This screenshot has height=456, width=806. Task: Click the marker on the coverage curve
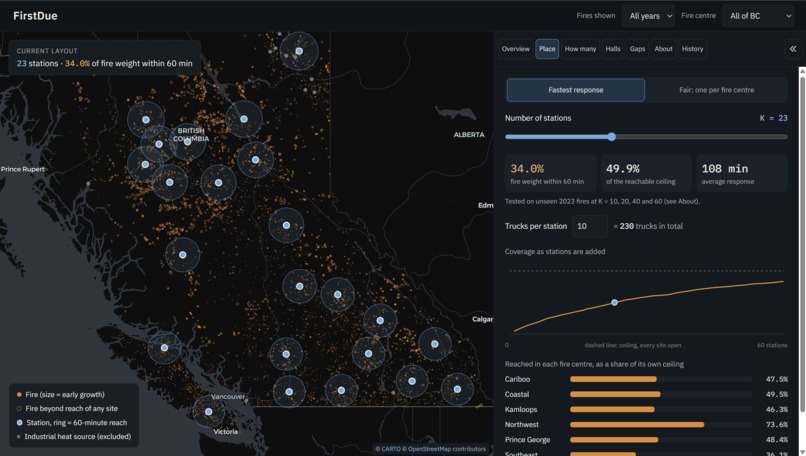614,302
